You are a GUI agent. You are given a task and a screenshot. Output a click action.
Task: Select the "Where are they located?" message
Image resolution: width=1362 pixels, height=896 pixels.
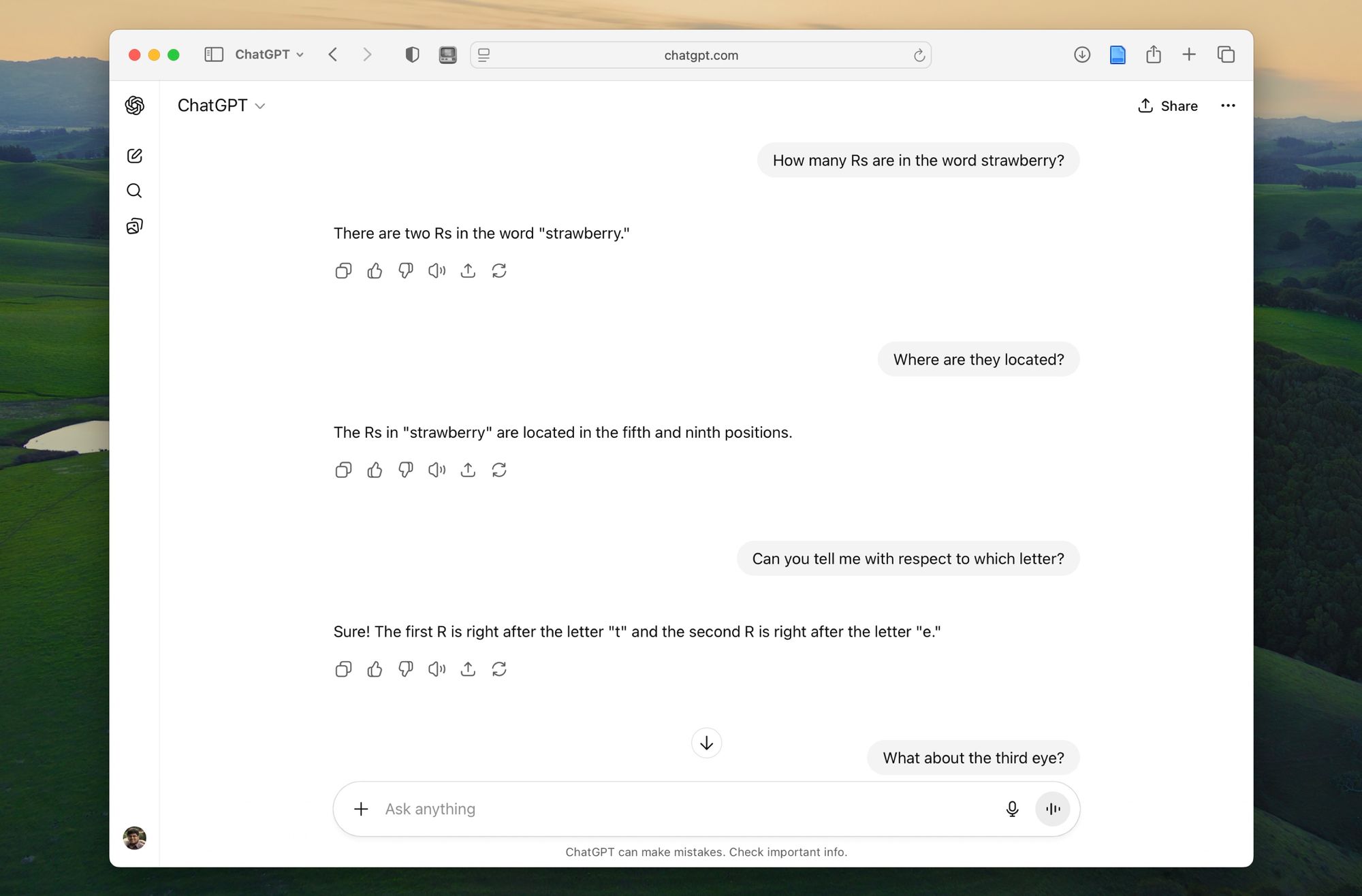point(978,359)
